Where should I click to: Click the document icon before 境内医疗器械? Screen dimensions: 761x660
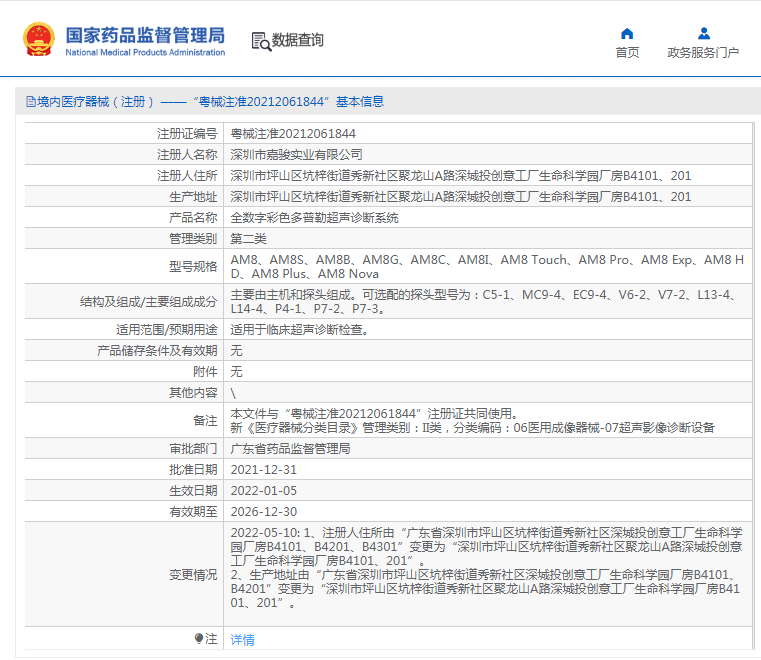(x=28, y=102)
